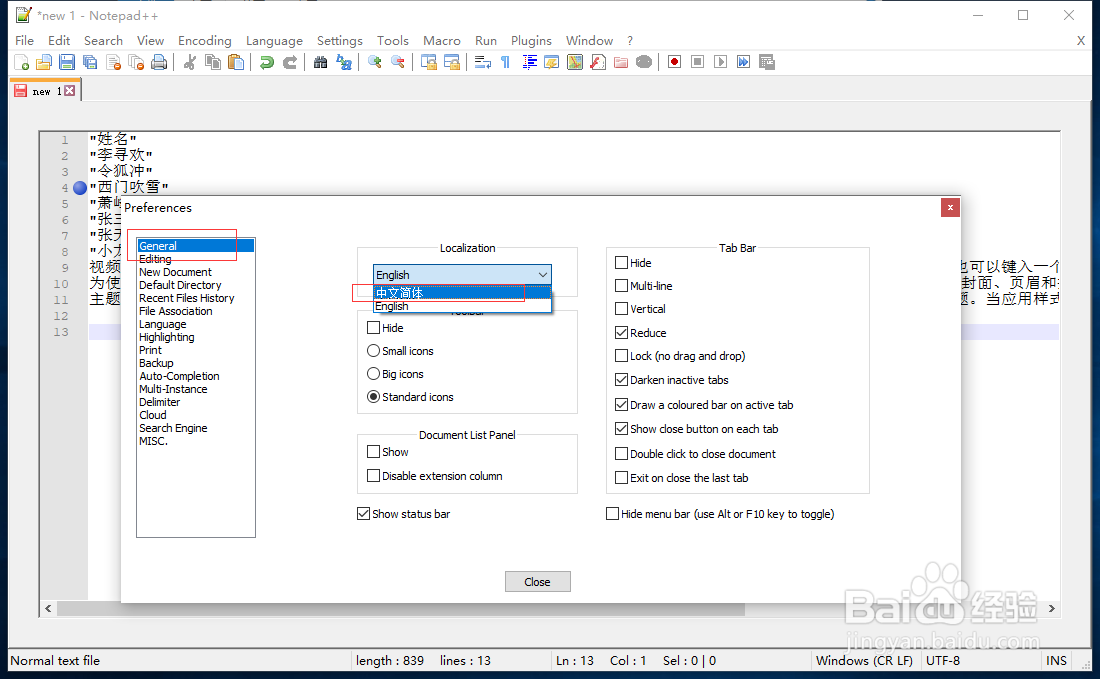The height and width of the screenshot is (679, 1100).
Task: Click the Save toolbar icon
Action: point(67,62)
